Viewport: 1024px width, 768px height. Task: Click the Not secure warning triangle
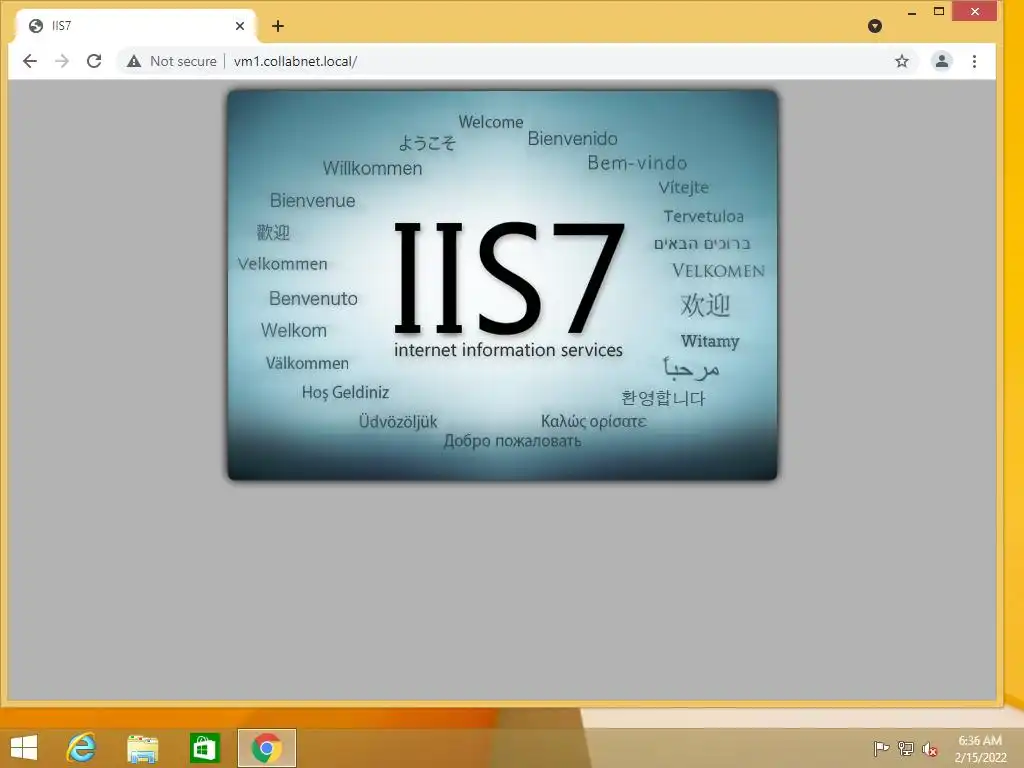click(x=134, y=61)
